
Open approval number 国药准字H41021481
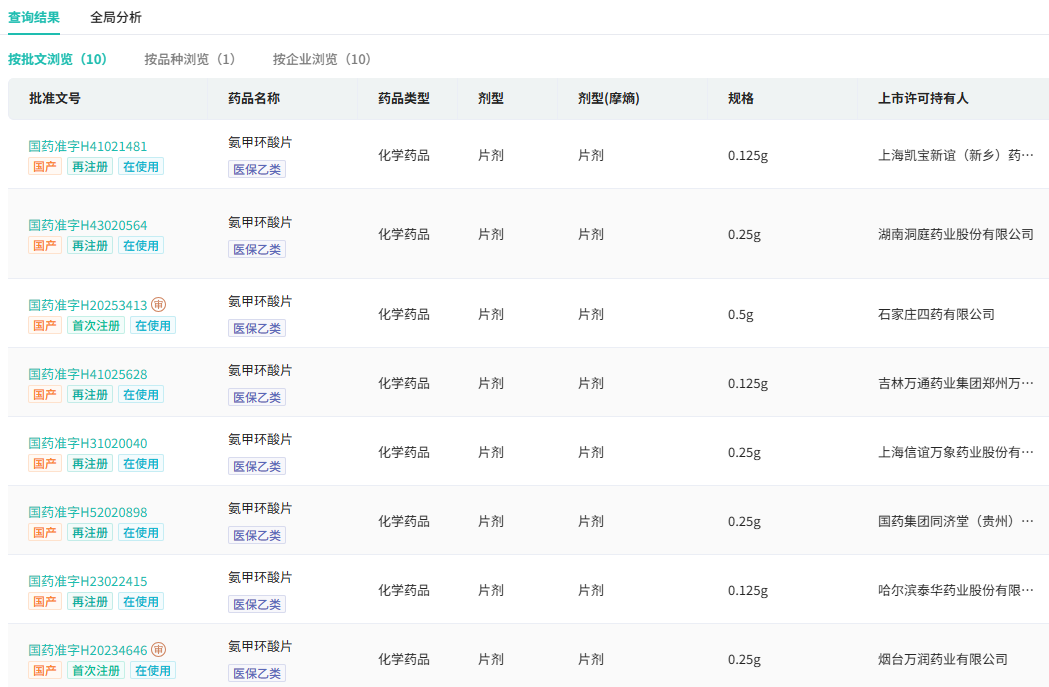pos(88,147)
